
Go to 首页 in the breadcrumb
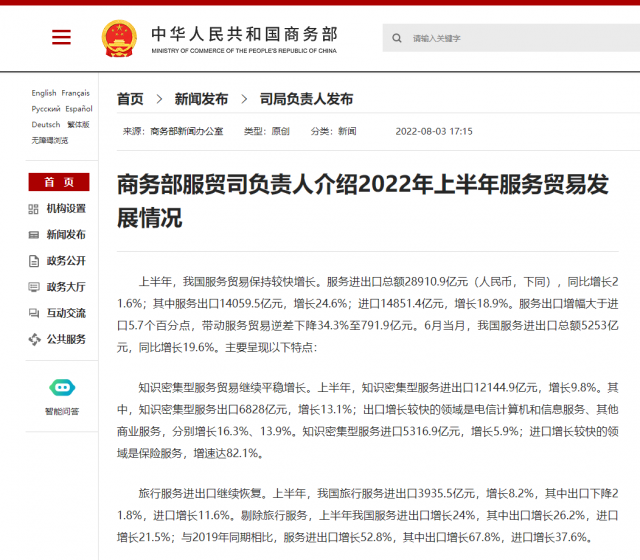[130, 99]
